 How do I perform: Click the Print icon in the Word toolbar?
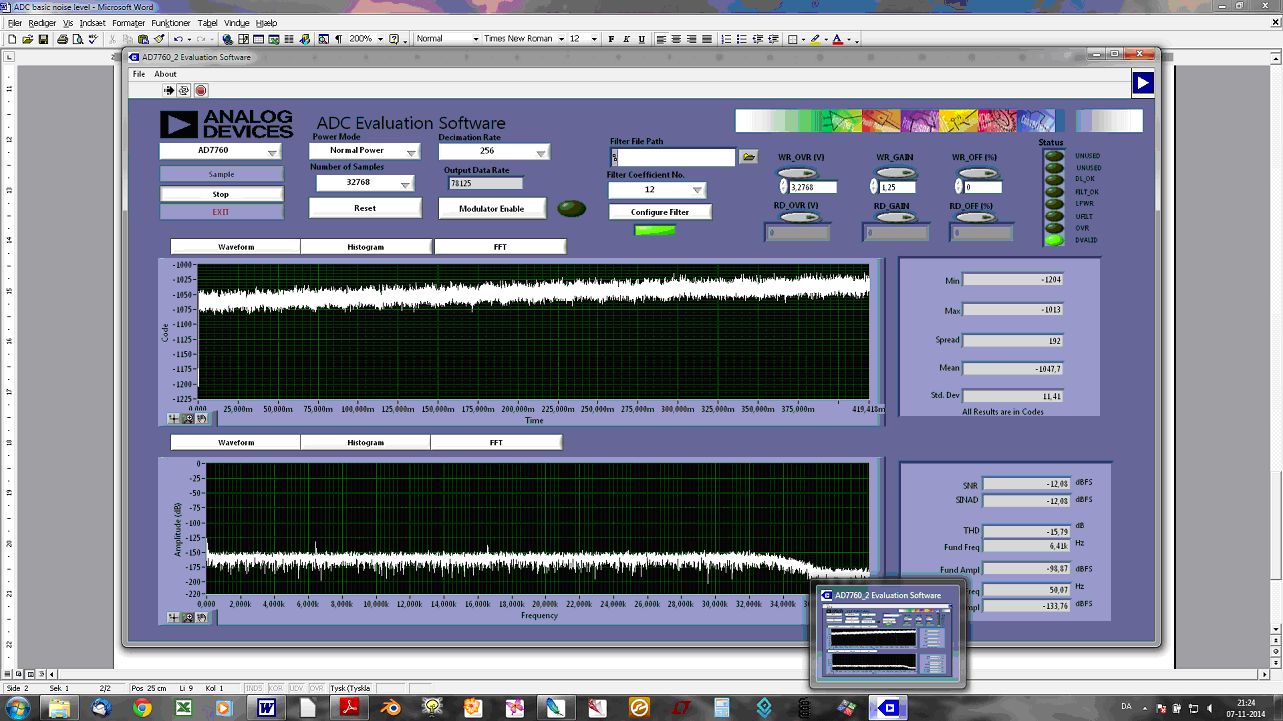click(62, 39)
